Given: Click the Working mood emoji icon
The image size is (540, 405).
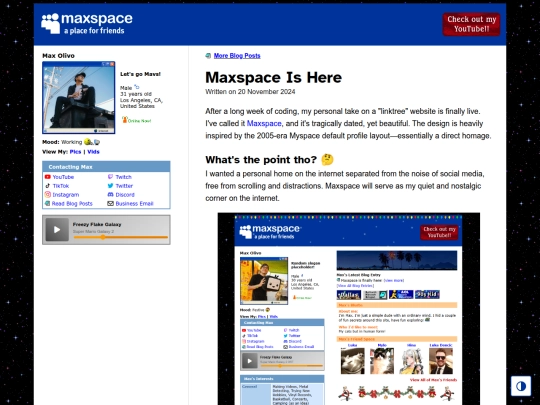Looking at the screenshot, I should point(92,142).
